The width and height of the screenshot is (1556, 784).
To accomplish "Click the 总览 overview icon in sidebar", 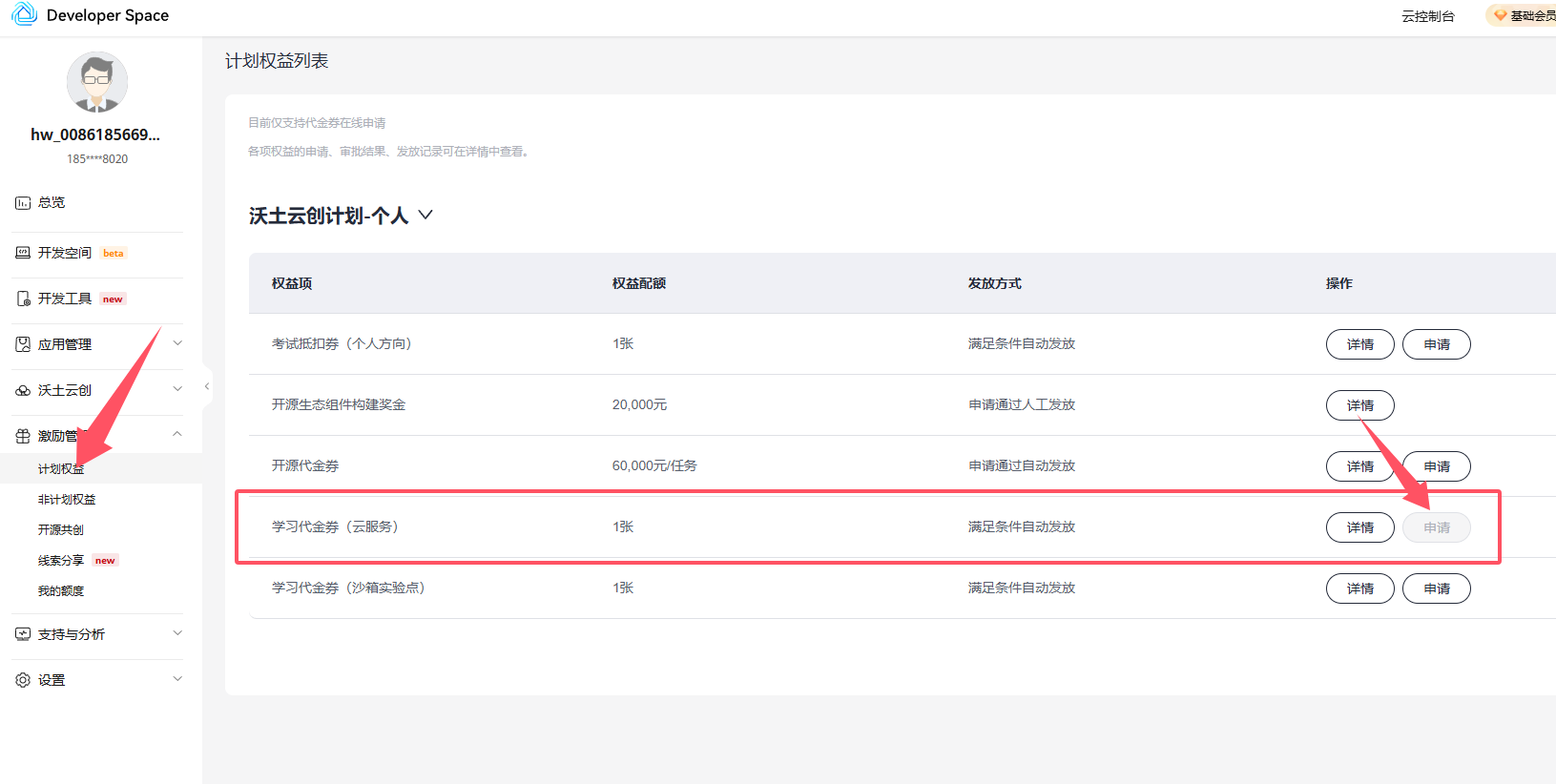I will point(23,203).
